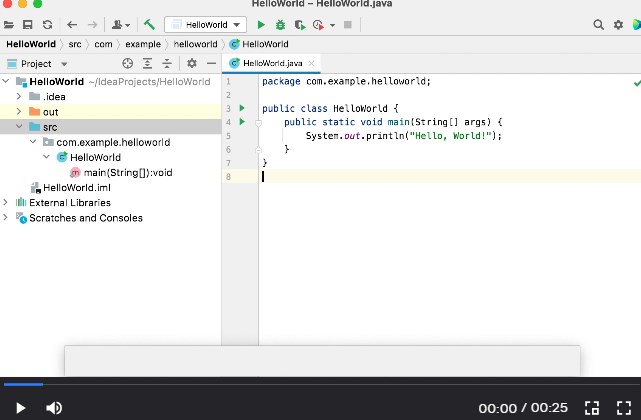Save all files with disk icon
The width and height of the screenshot is (641, 420).
tap(27, 25)
